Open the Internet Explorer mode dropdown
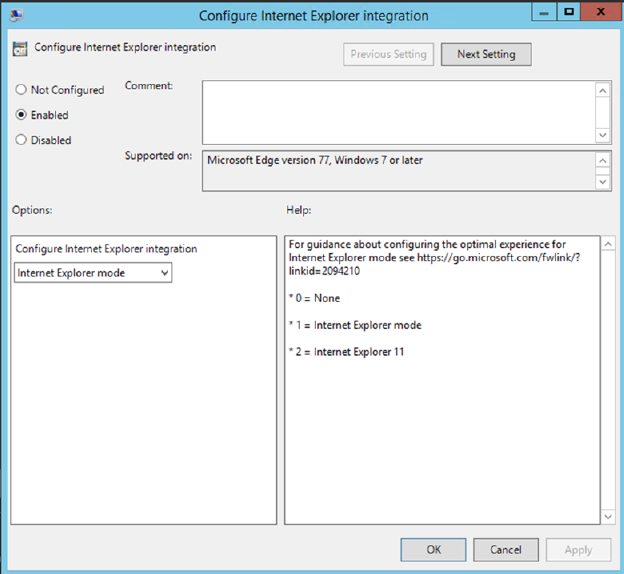This screenshot has width=624, height=574. click(x=93, y=273)
